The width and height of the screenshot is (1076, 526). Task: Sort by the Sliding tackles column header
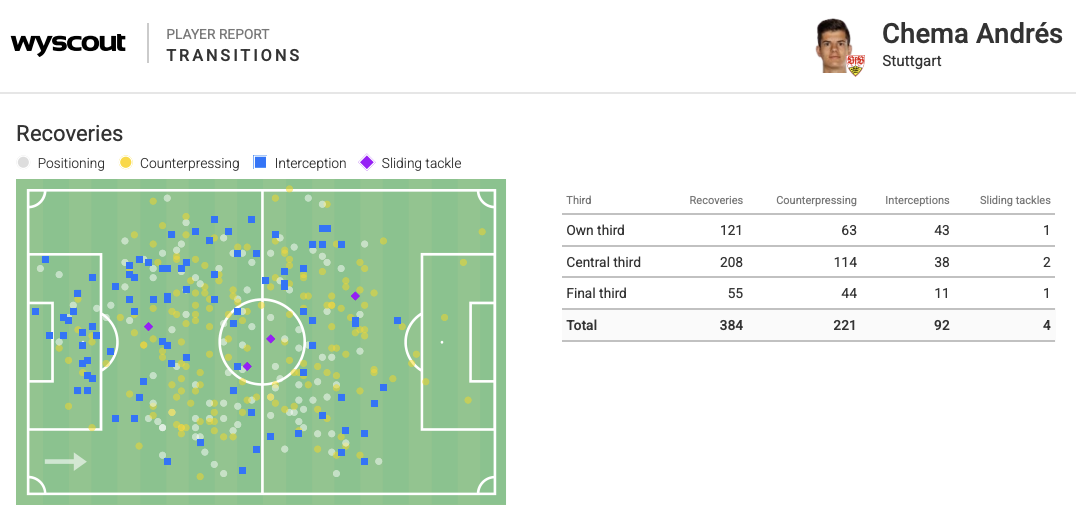click(1015, 200)
